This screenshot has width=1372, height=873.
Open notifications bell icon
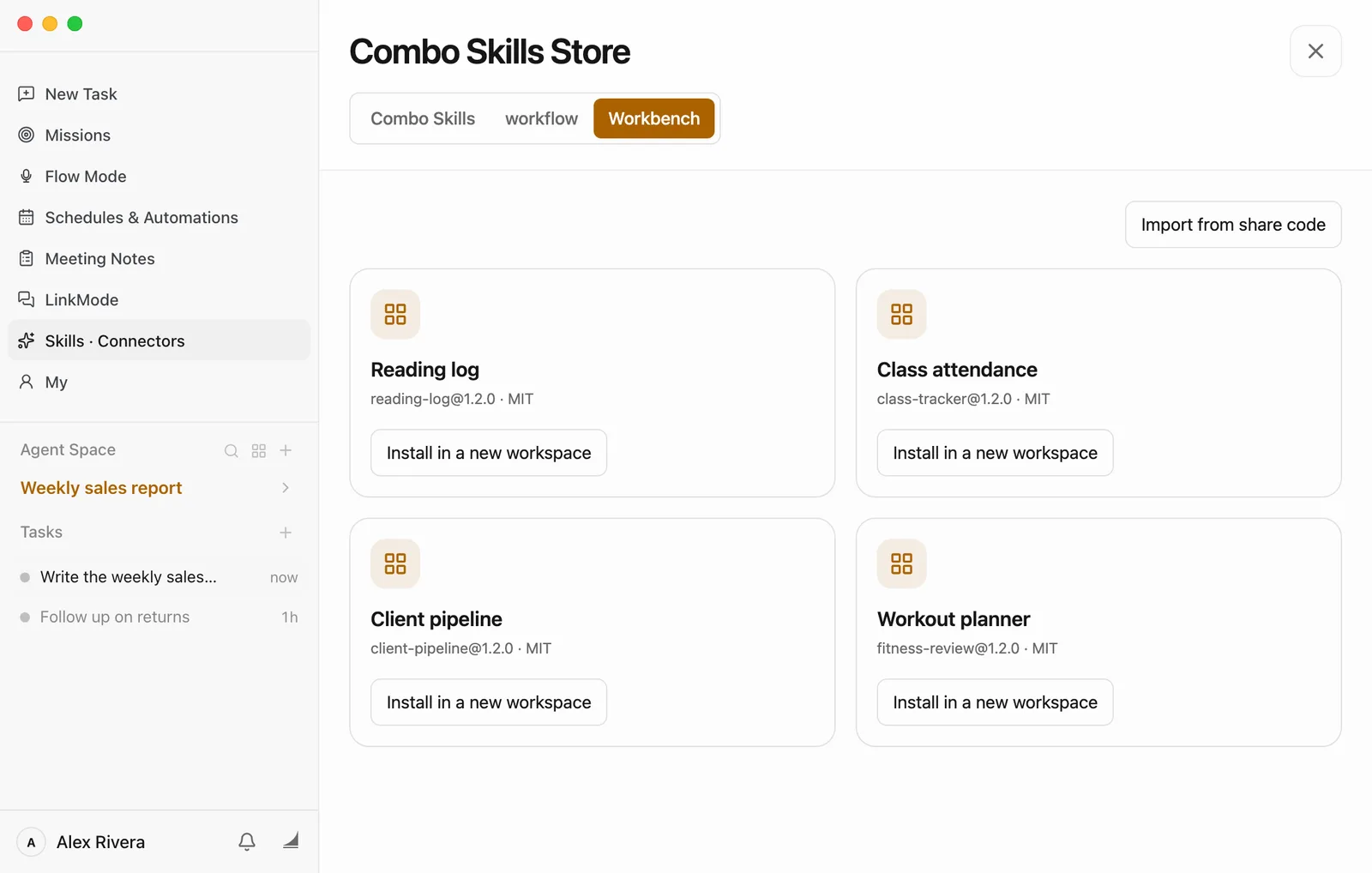click(247, 841)
